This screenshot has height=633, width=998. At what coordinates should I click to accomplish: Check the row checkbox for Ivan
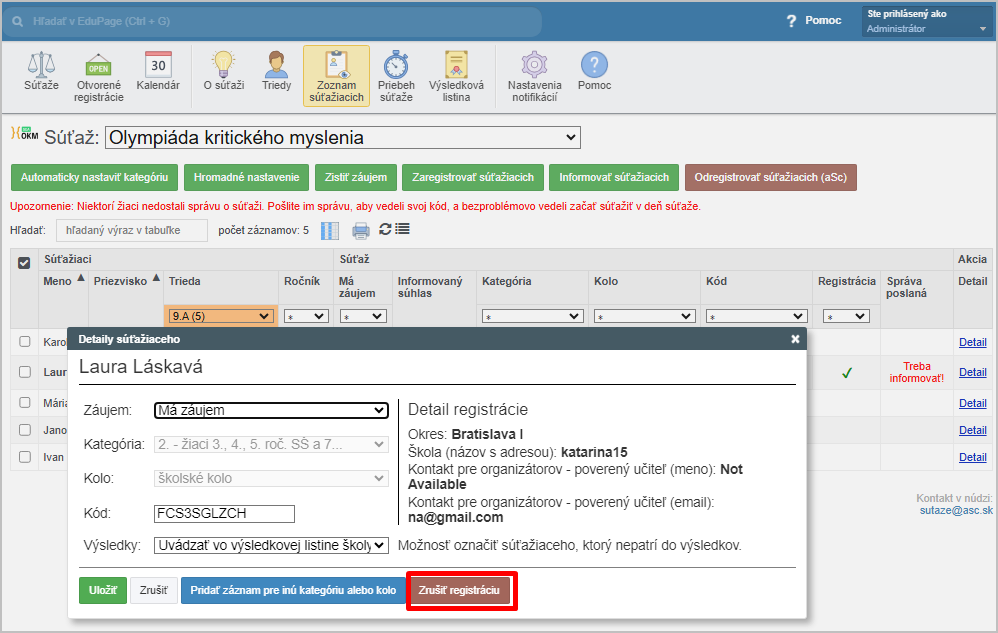(25, 457)
